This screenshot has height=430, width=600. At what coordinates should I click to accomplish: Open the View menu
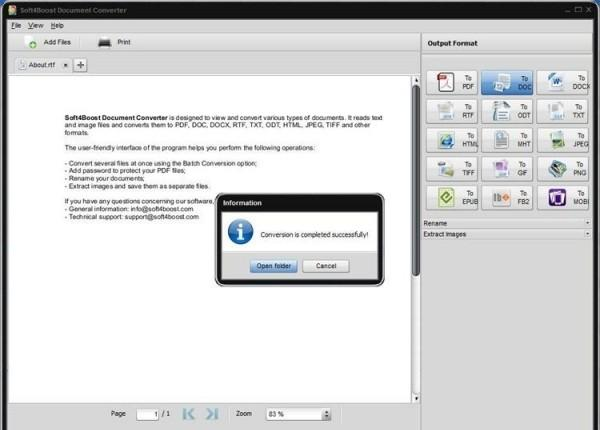coord(36,26)
